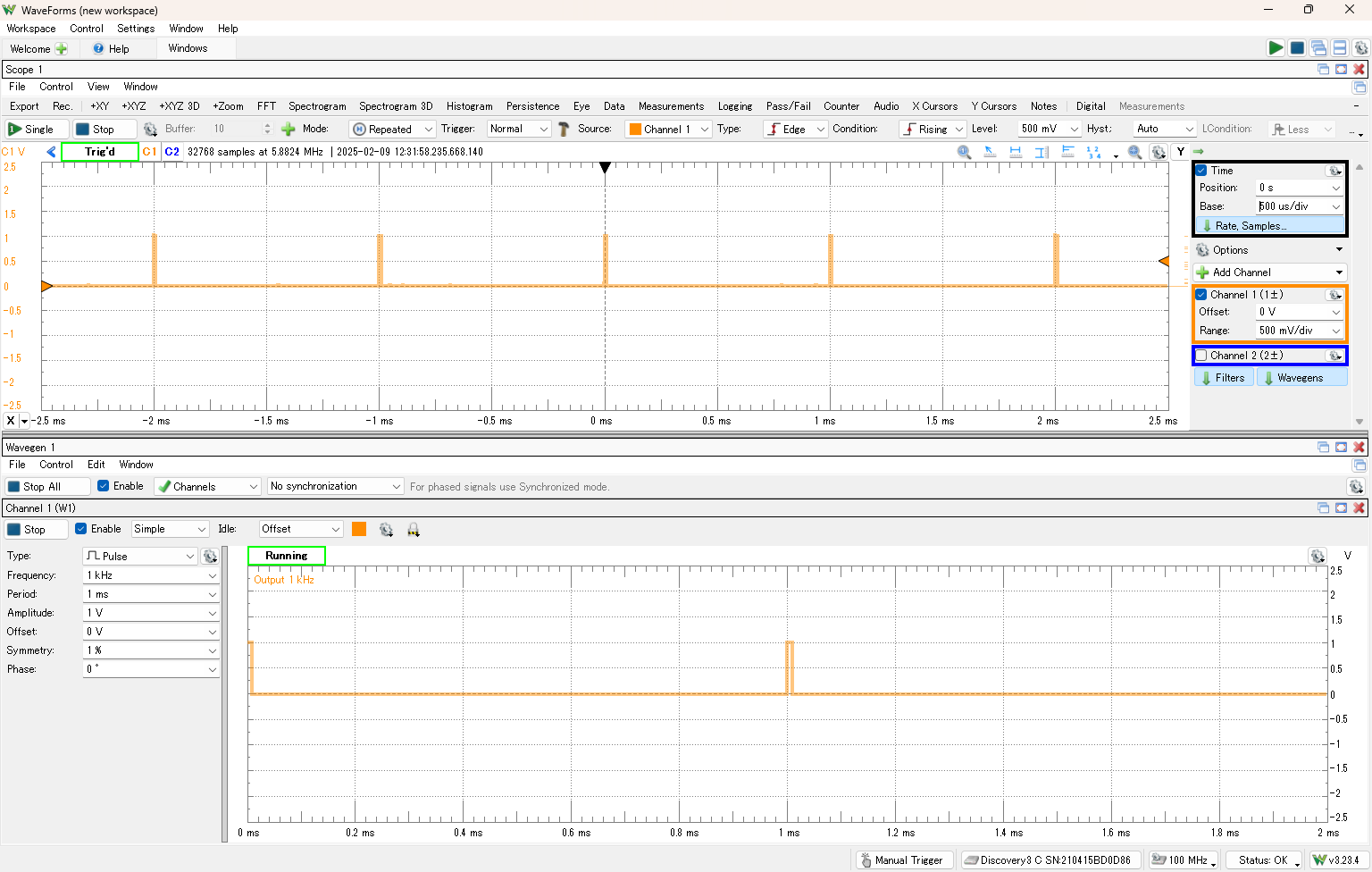Expand the Frequency 1 kHz dropdown

pyautogui.click(x=212, y=575)
